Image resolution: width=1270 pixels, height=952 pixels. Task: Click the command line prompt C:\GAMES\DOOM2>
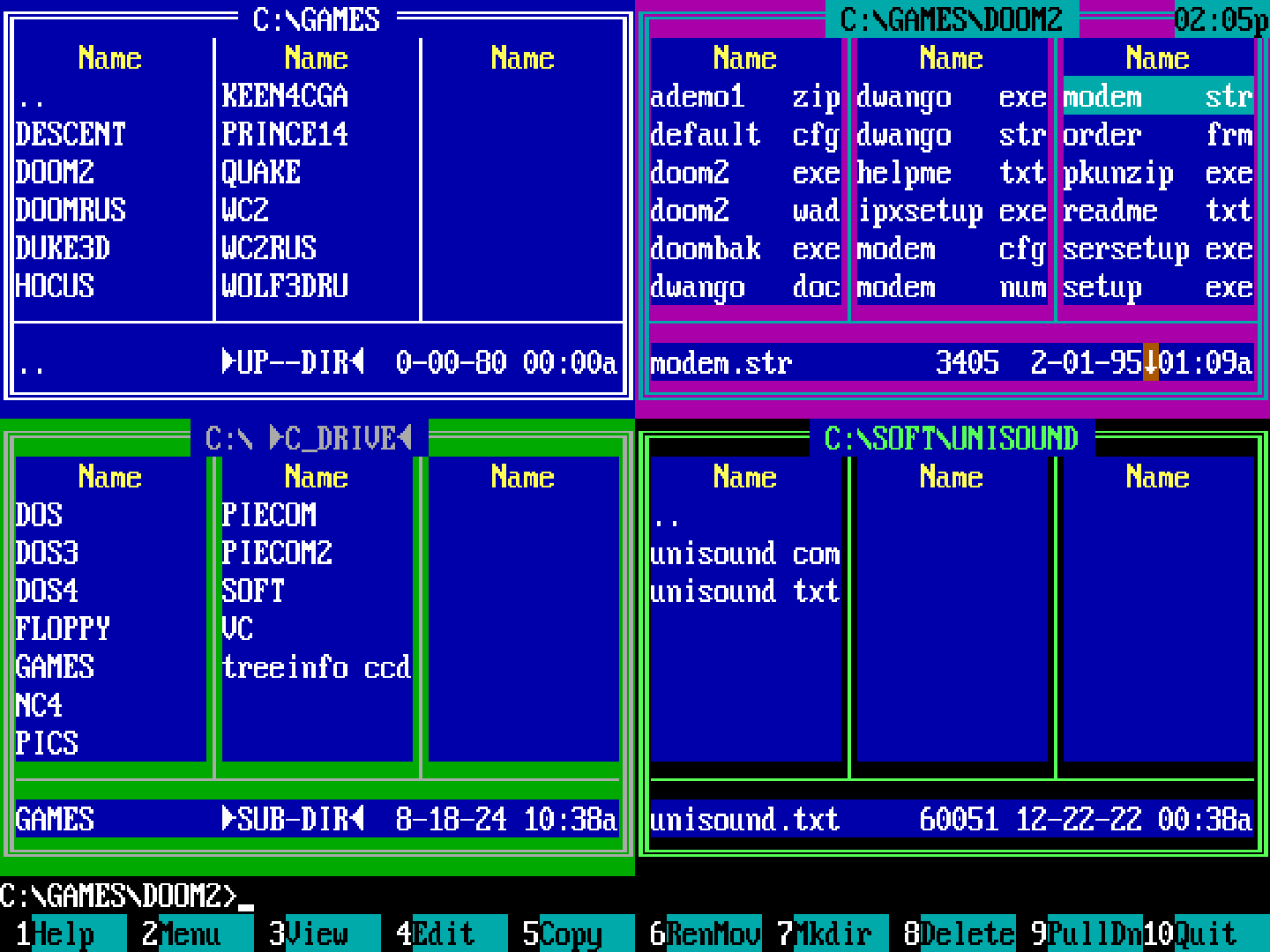coord(119,896)
